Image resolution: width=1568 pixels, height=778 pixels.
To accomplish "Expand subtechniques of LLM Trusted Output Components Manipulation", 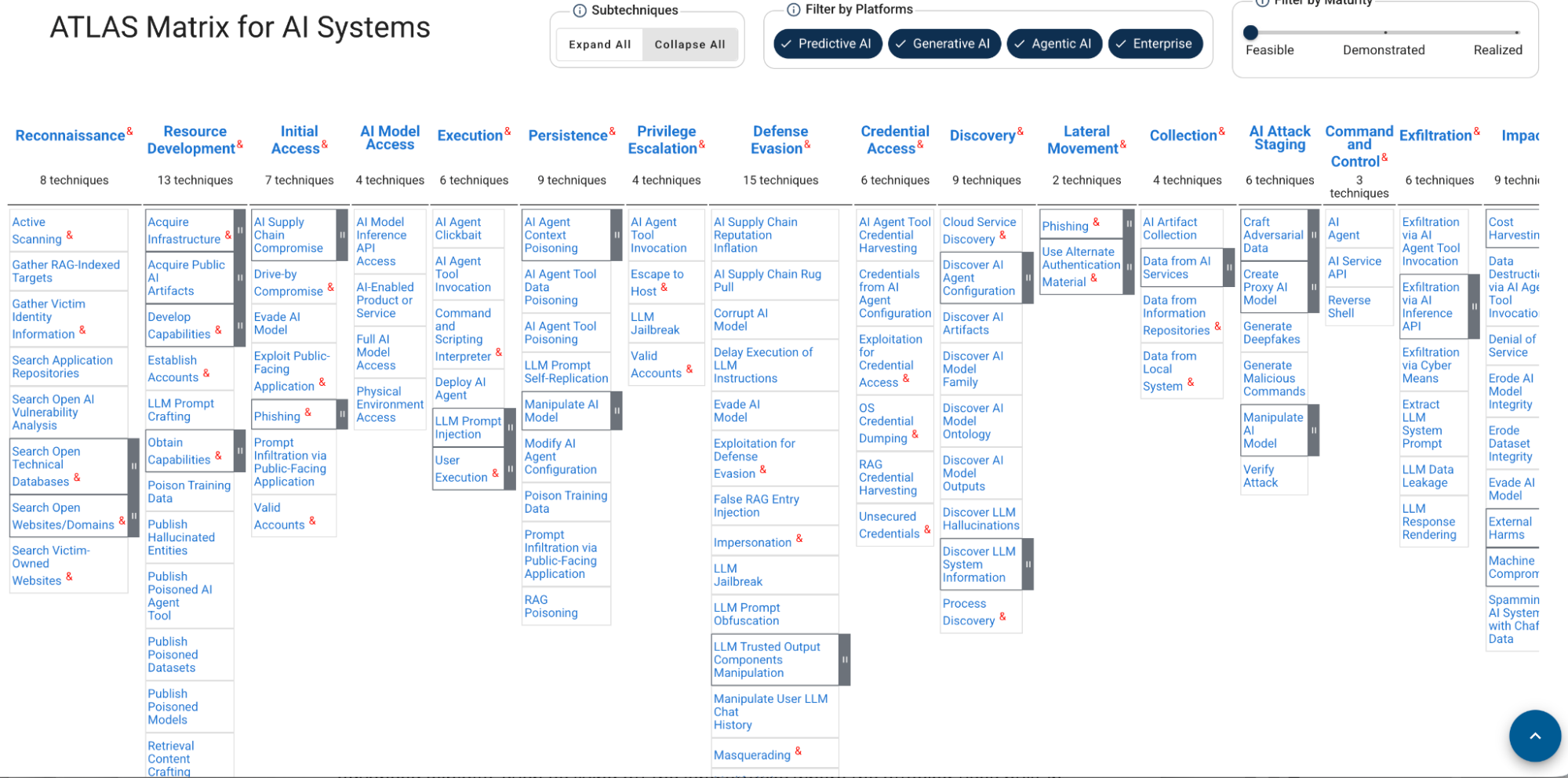I will [845, 660].
